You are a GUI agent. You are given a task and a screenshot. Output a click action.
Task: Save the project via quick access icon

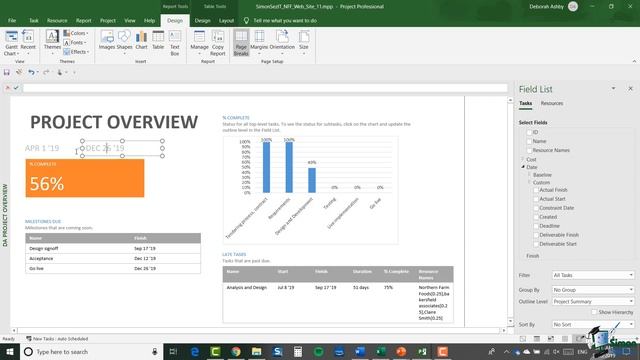click(7, 72)
